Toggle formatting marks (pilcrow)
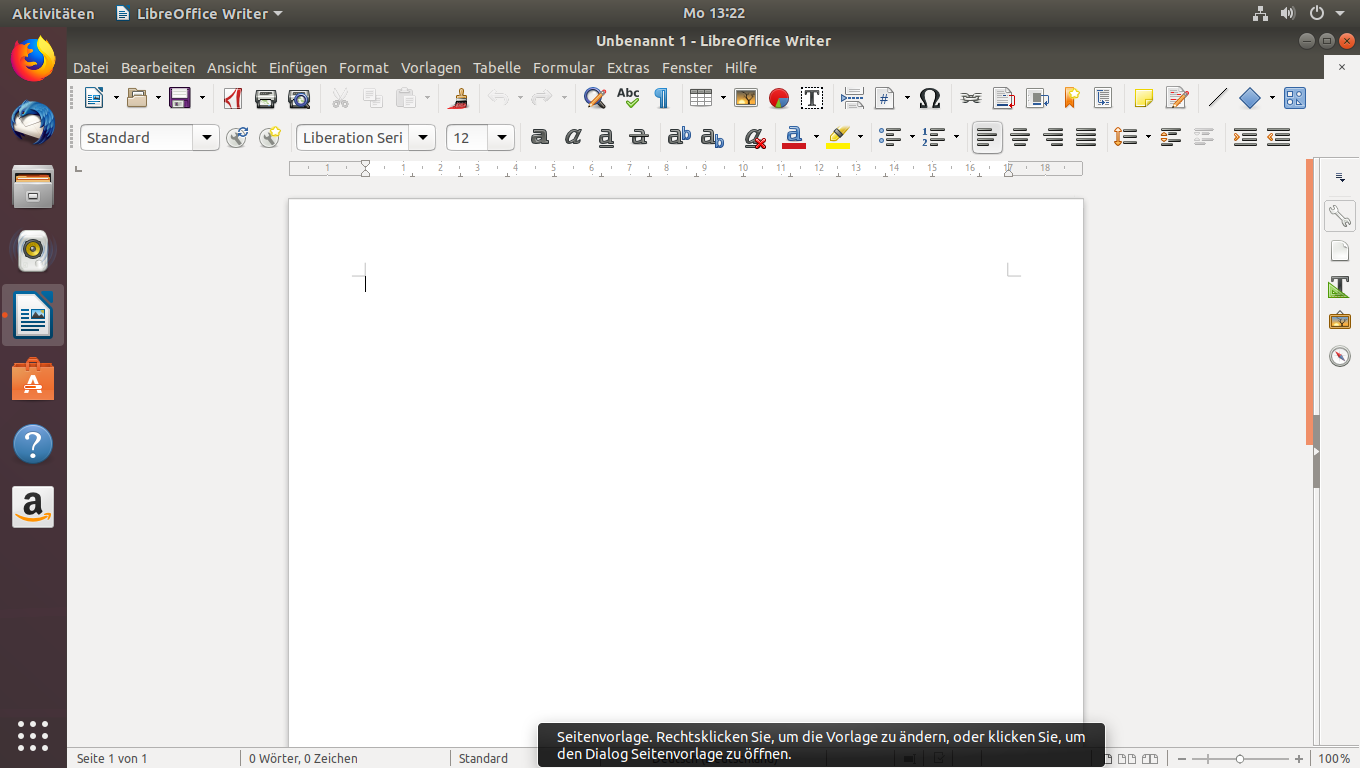Screen dimensions: 1360x768 pyautogui.click(x=661, y=98)
